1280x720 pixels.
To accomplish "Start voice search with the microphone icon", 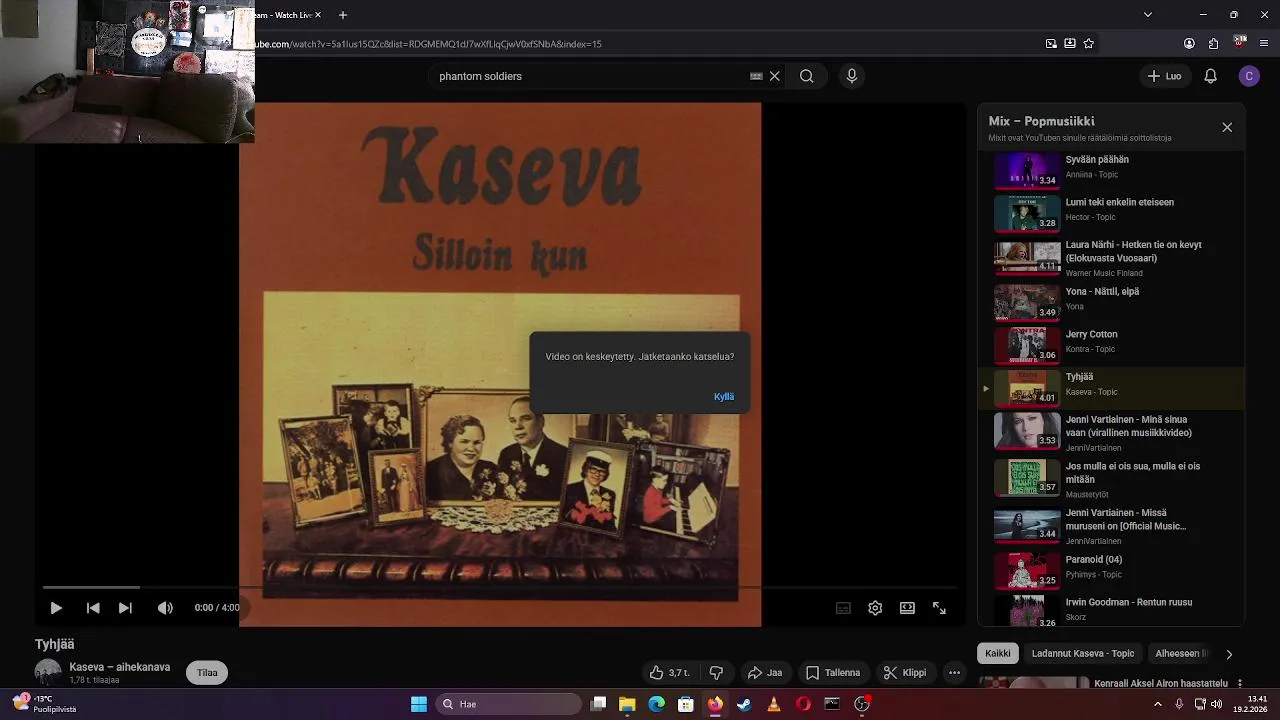I will pyautogui.click(x=852, y=76).
